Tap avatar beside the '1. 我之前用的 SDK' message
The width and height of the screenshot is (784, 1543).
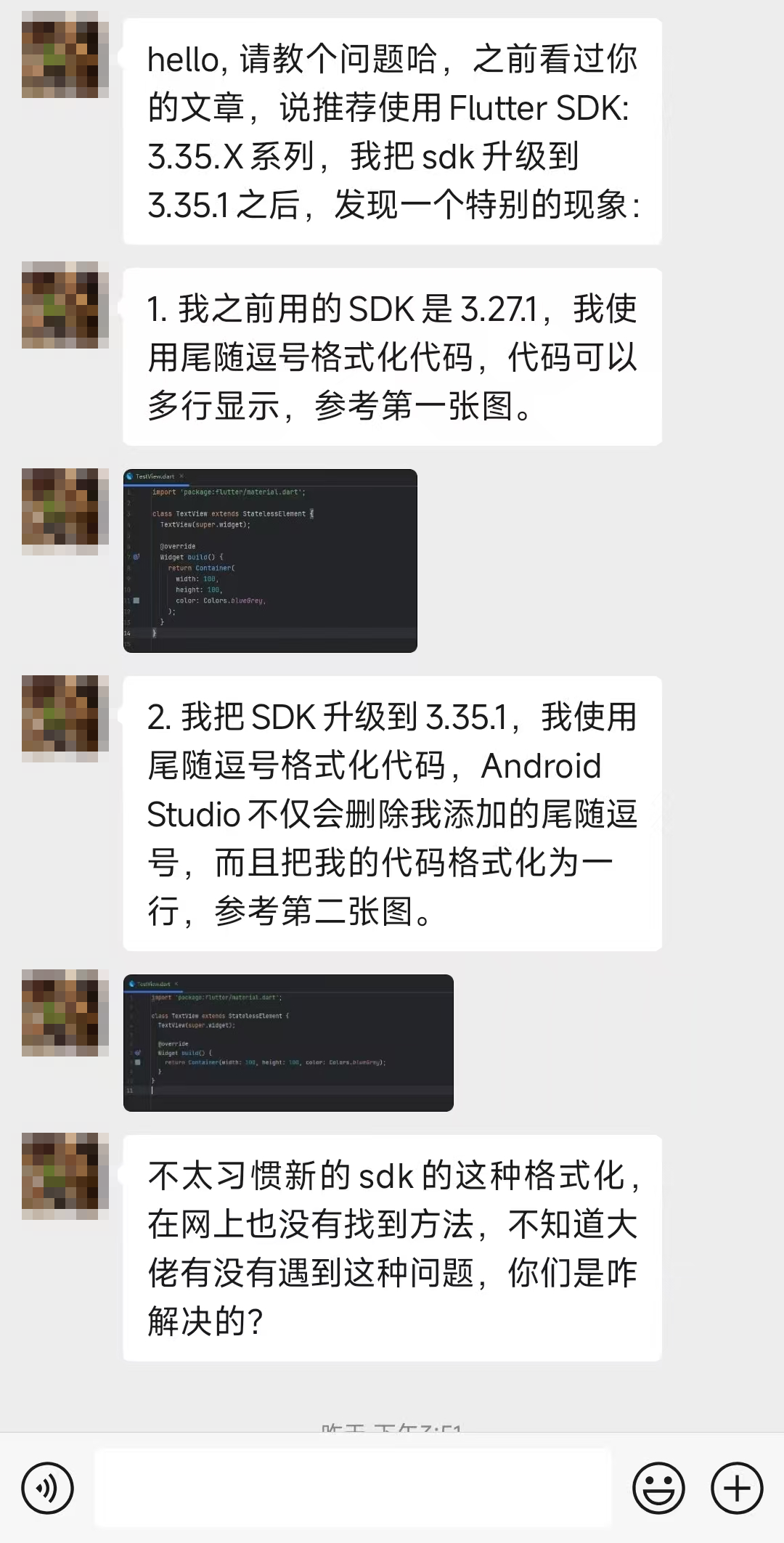coord(65,305)
